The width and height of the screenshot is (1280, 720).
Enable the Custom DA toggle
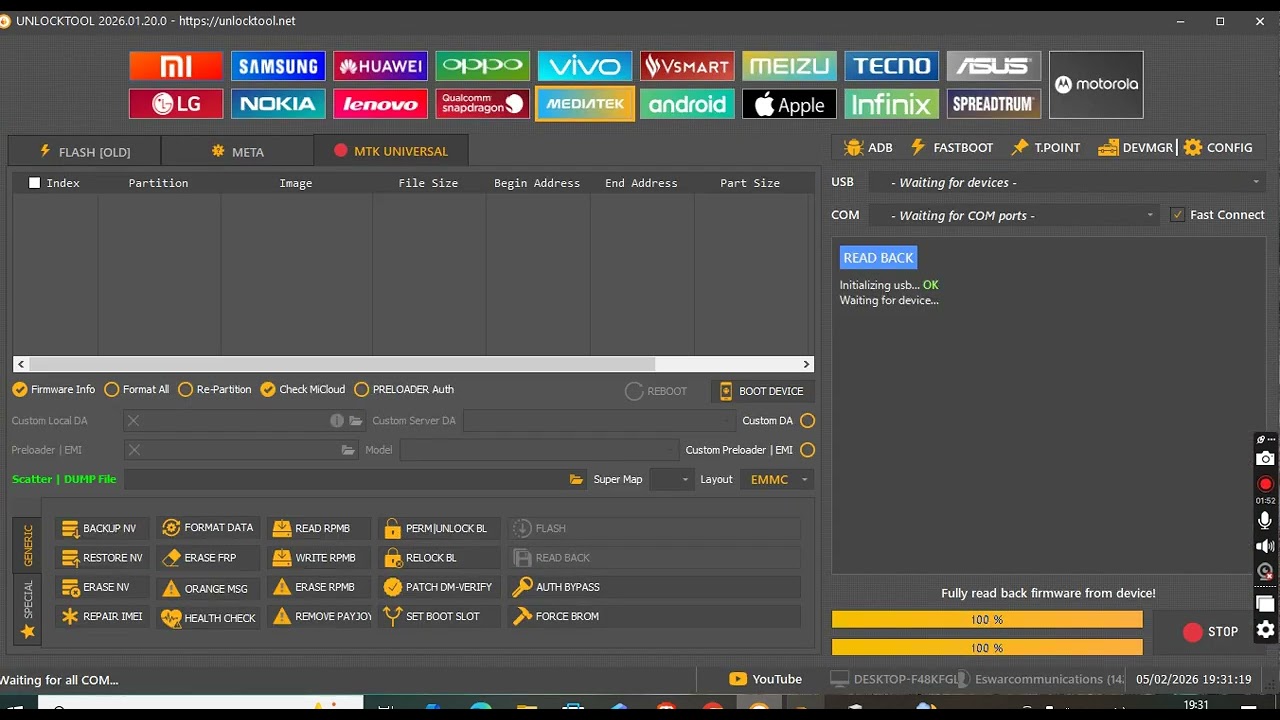pyautogui.click(x=808, y=421)
